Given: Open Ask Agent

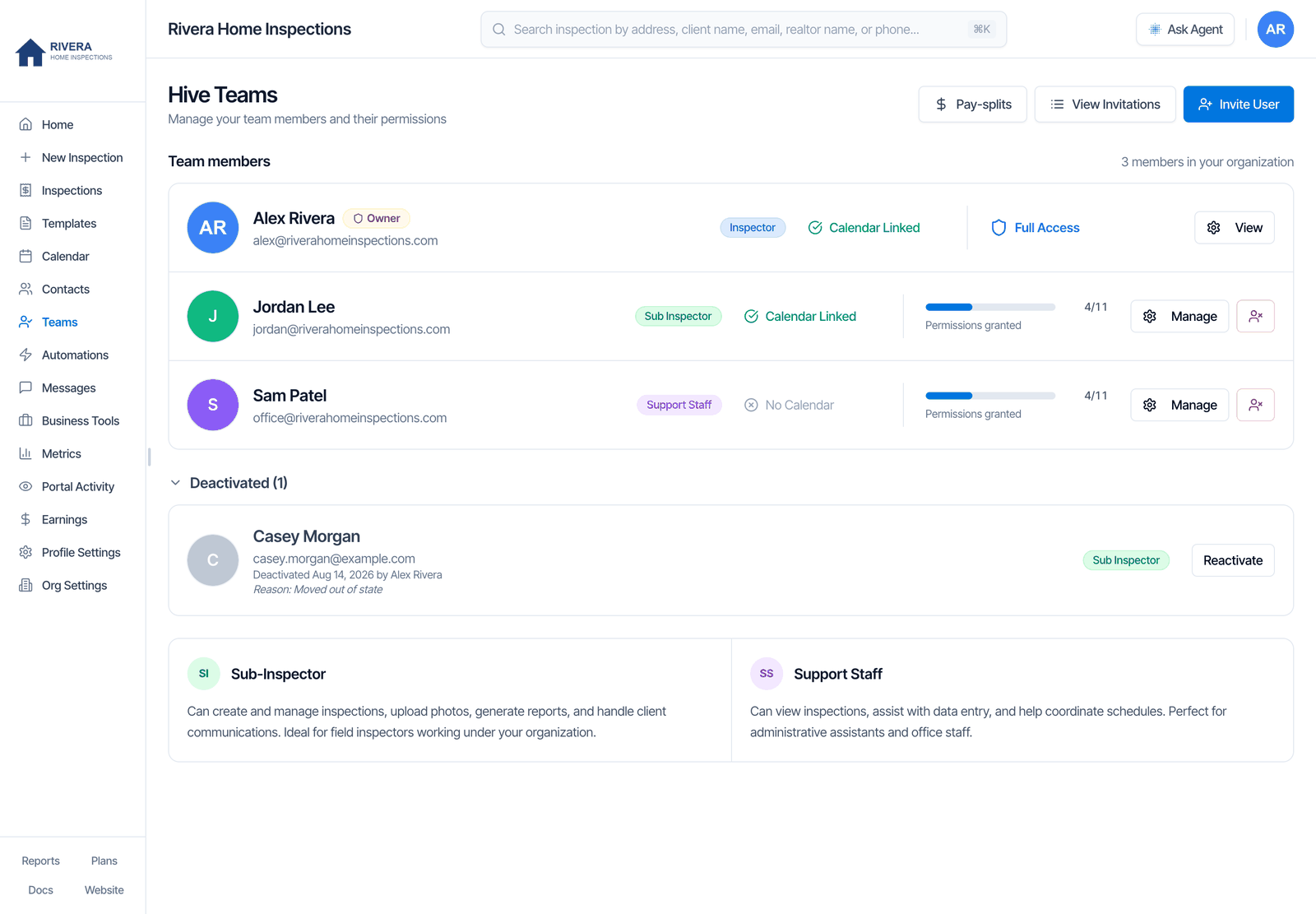Looking at the screenshot, I should pos(1185,30).
